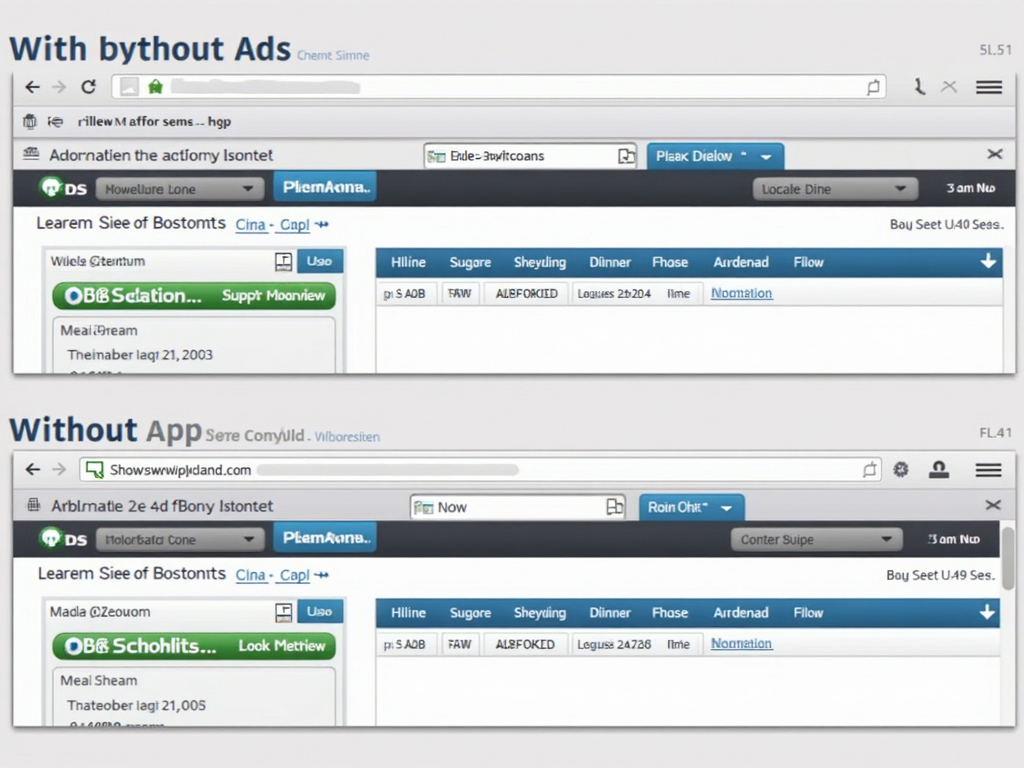Click back arrow in bottom browser

33,470
